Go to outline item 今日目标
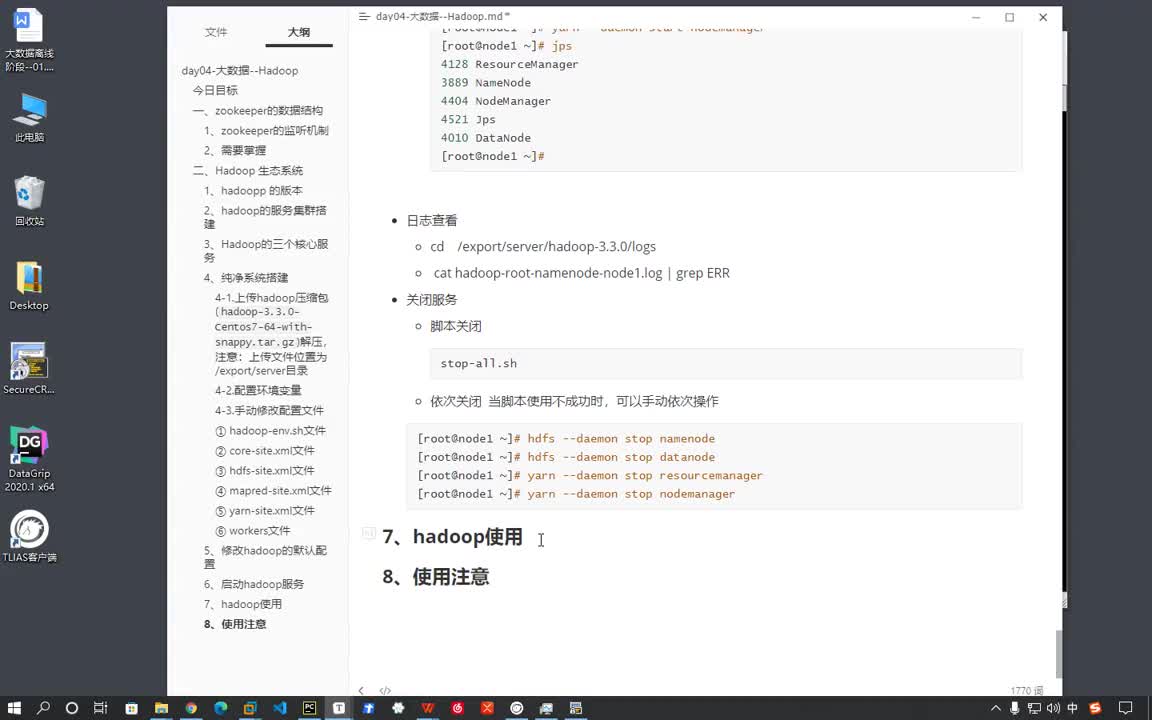 coord(215,90)
